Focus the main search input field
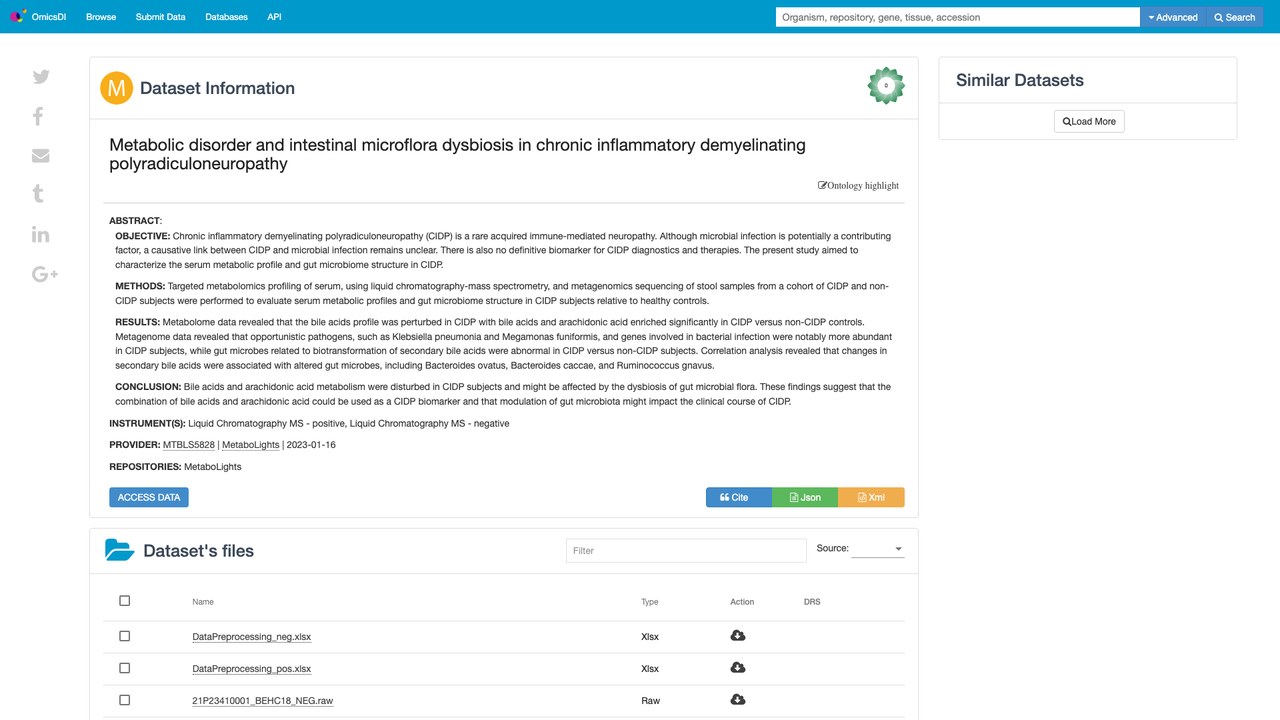The width and height of the screenshot is (1280, 720). pos(958,17)
